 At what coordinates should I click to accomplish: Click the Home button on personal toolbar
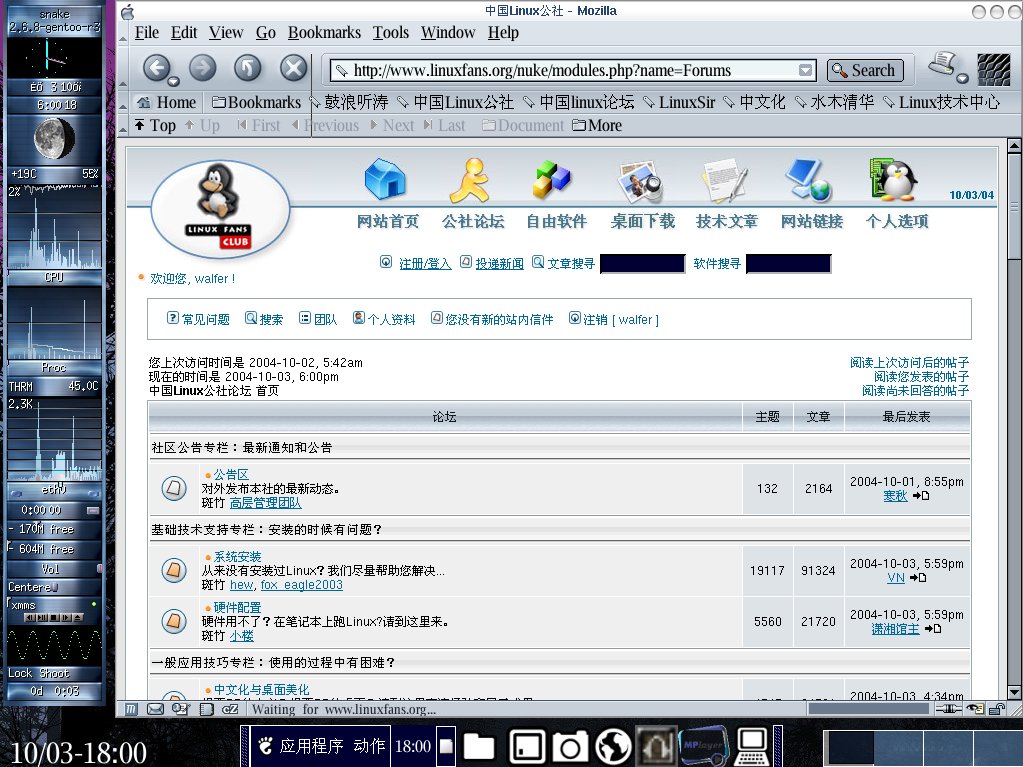coord(166,102)
